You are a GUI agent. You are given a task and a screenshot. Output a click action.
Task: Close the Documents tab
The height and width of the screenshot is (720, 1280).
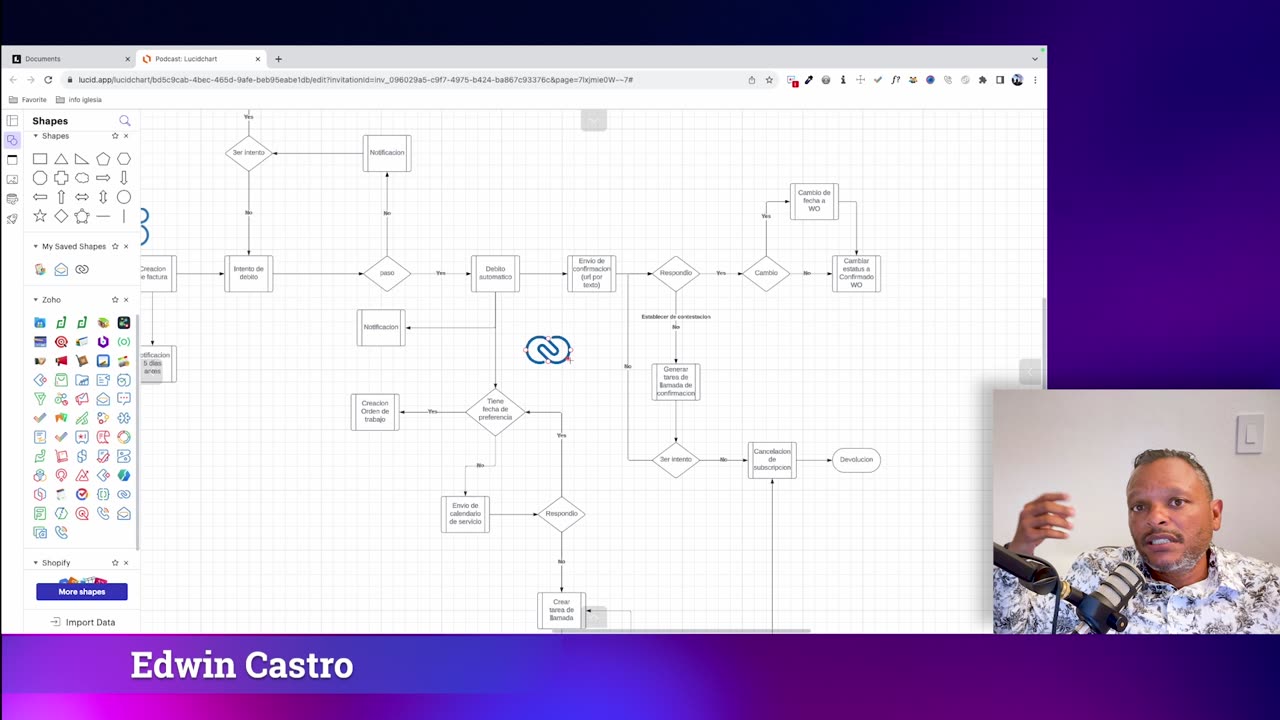coord(127,59)
